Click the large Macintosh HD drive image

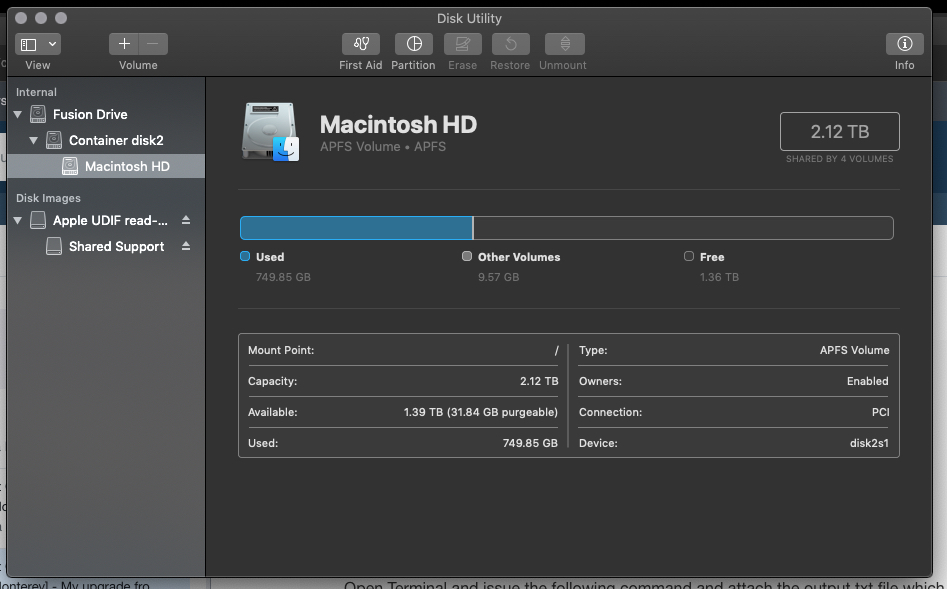tap(270, 132)
